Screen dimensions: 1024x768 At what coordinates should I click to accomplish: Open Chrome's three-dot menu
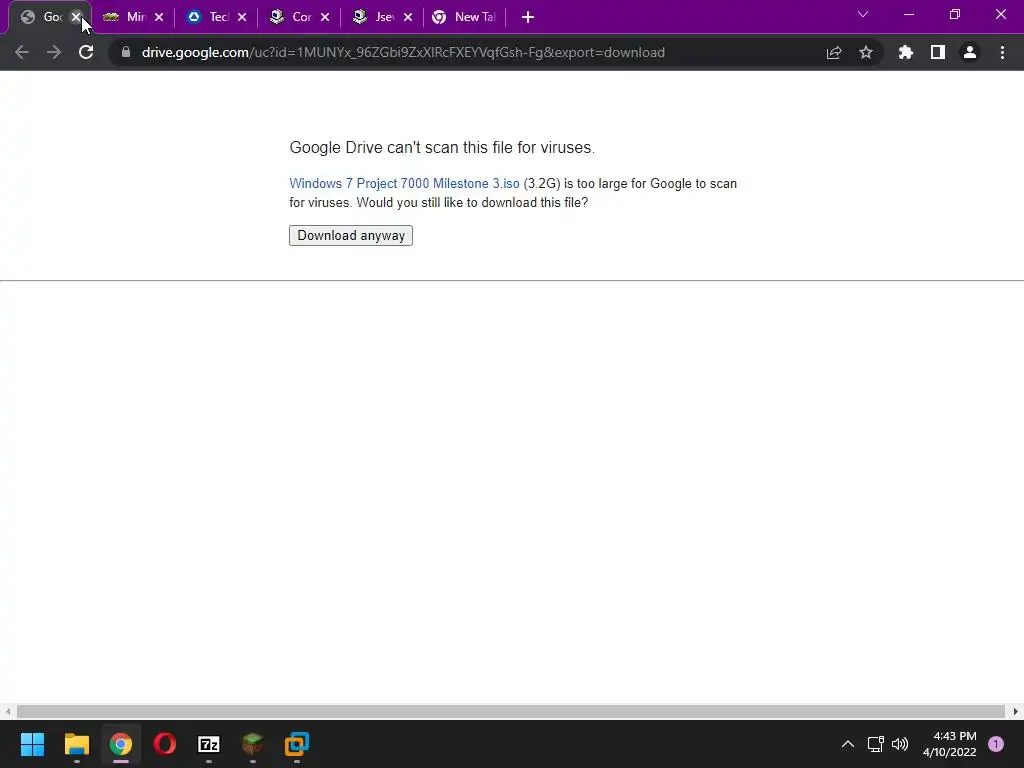point(1002,52)
